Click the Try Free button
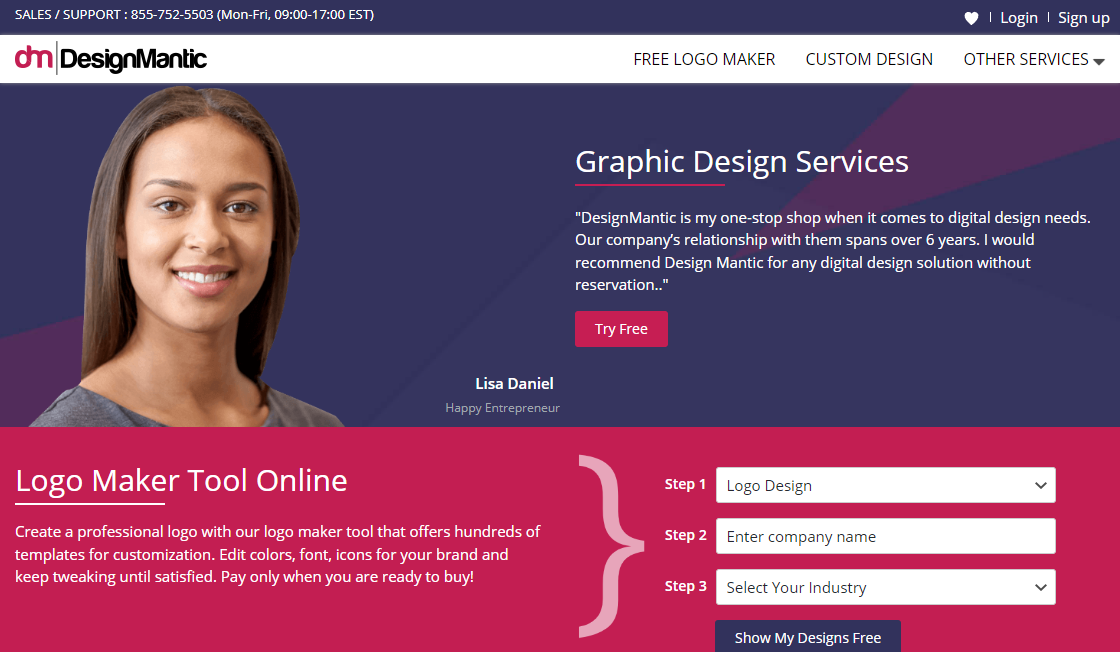This screenshot has height=652, width=1120. (x=621, y=329)
